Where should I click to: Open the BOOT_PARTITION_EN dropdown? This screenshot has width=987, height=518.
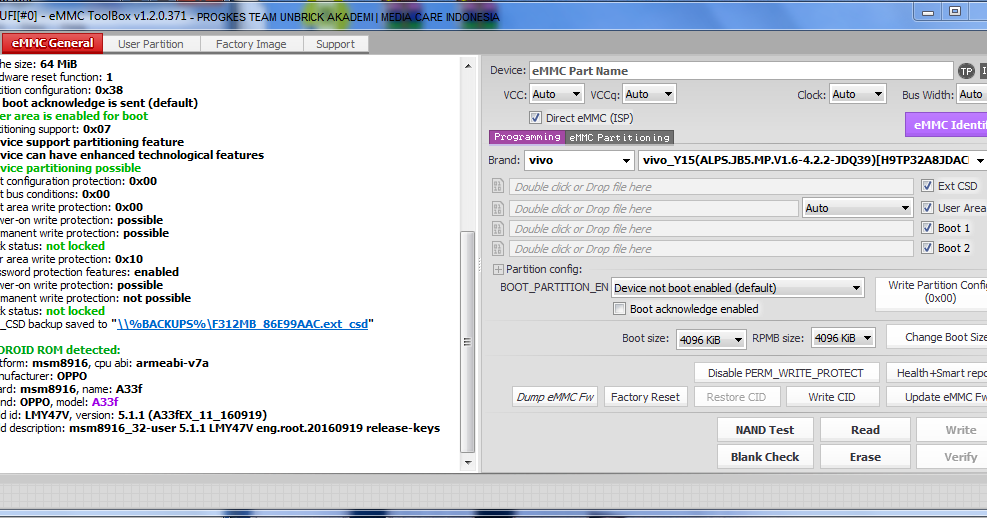click(738, 288)
